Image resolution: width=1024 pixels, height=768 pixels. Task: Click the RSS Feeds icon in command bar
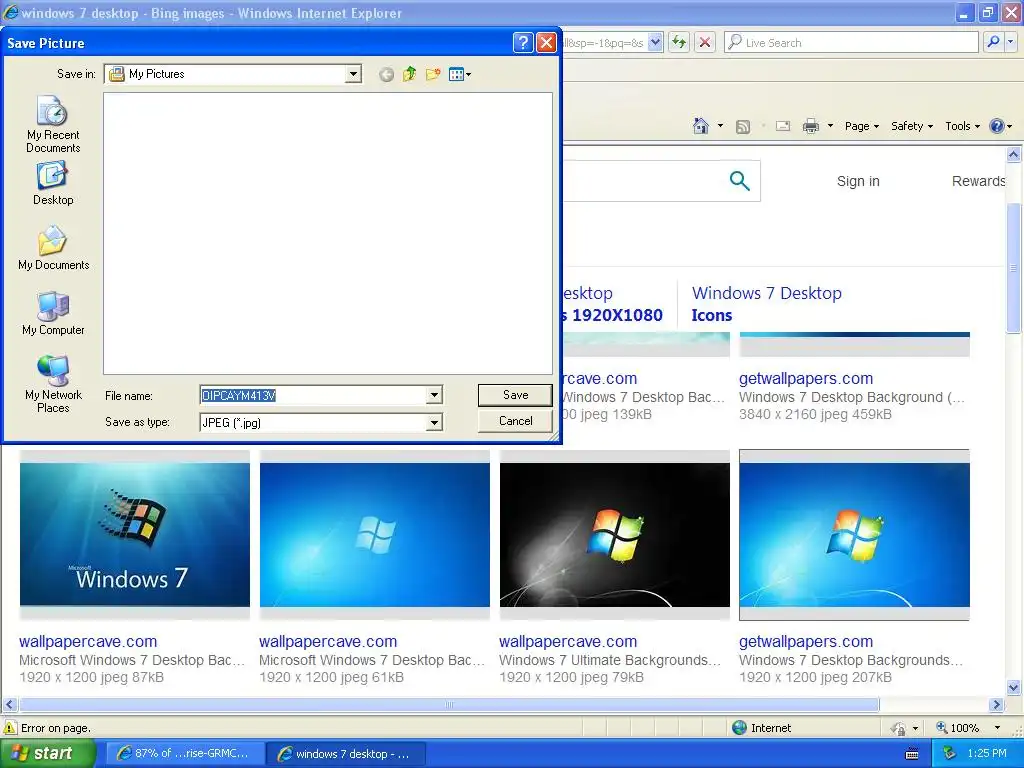(743, 127)
